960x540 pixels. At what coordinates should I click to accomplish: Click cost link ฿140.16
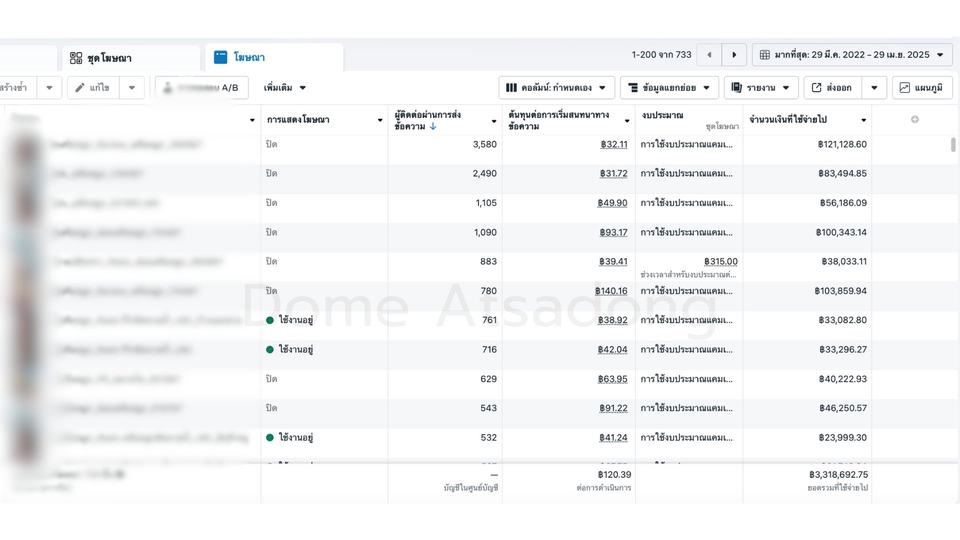pos(611,291)
